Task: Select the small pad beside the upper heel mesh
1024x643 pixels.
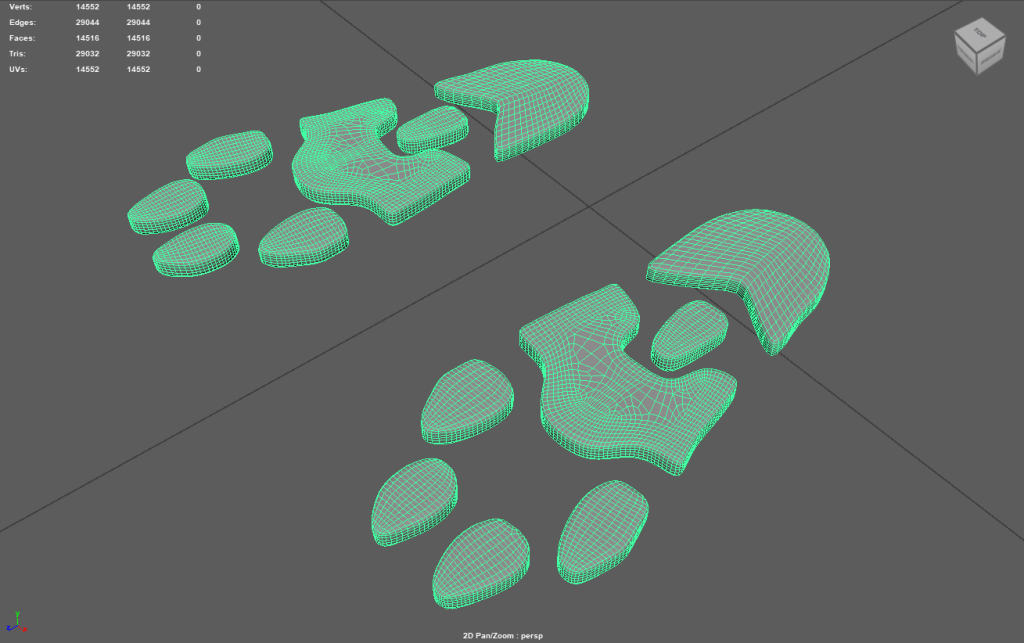Action: (x=432, y=128)
